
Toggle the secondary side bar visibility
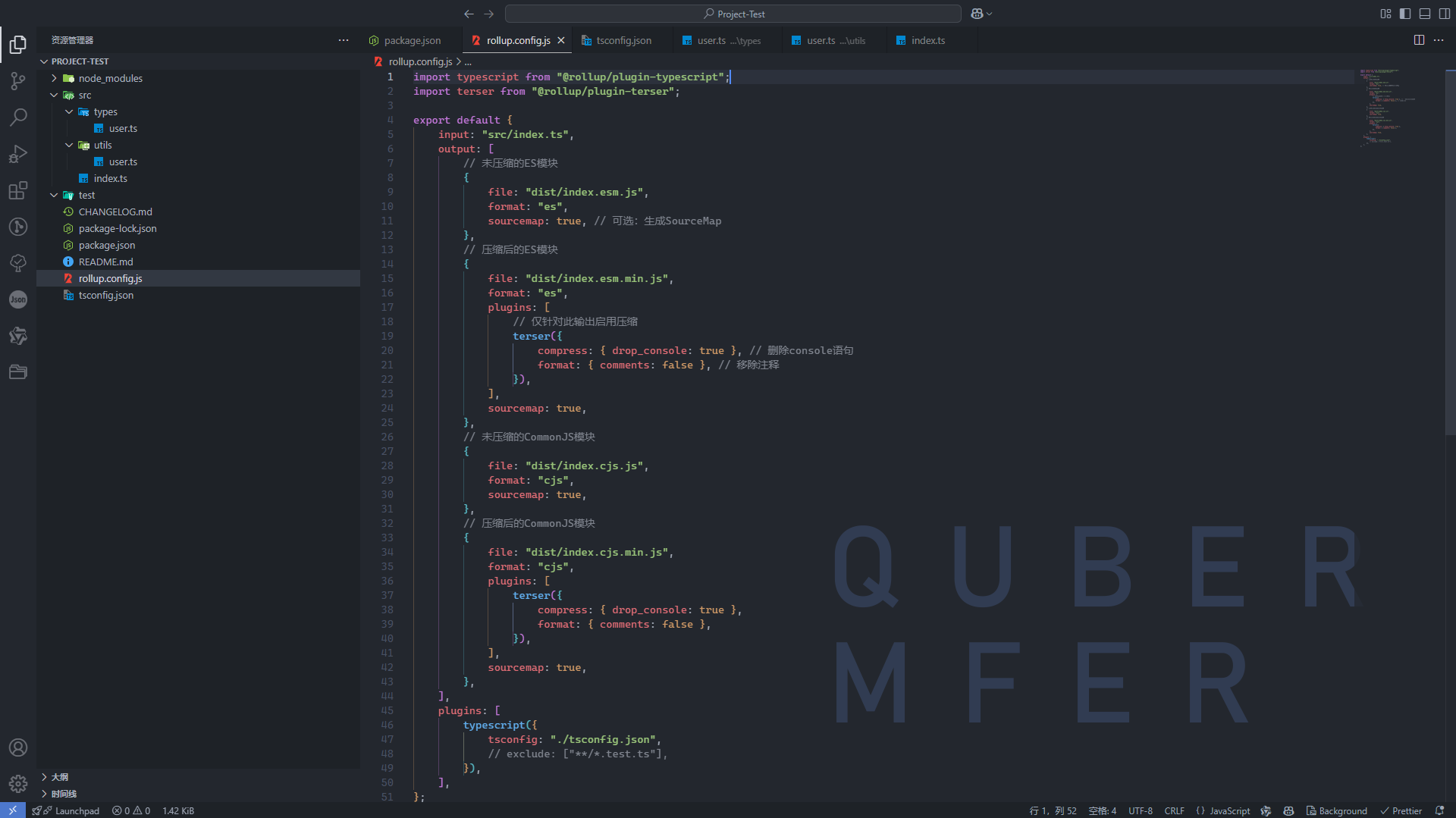1445,14
